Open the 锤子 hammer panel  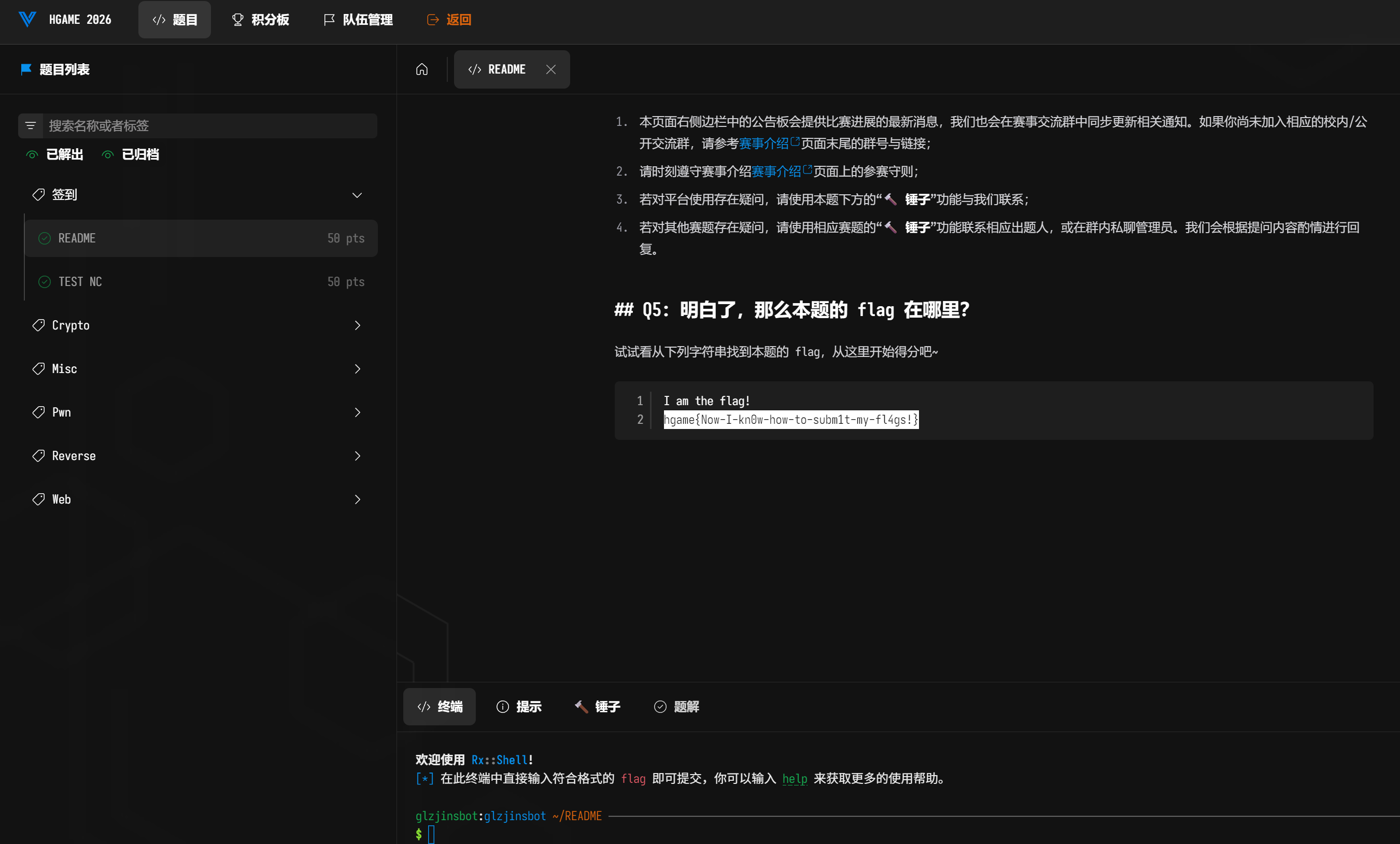597,707
